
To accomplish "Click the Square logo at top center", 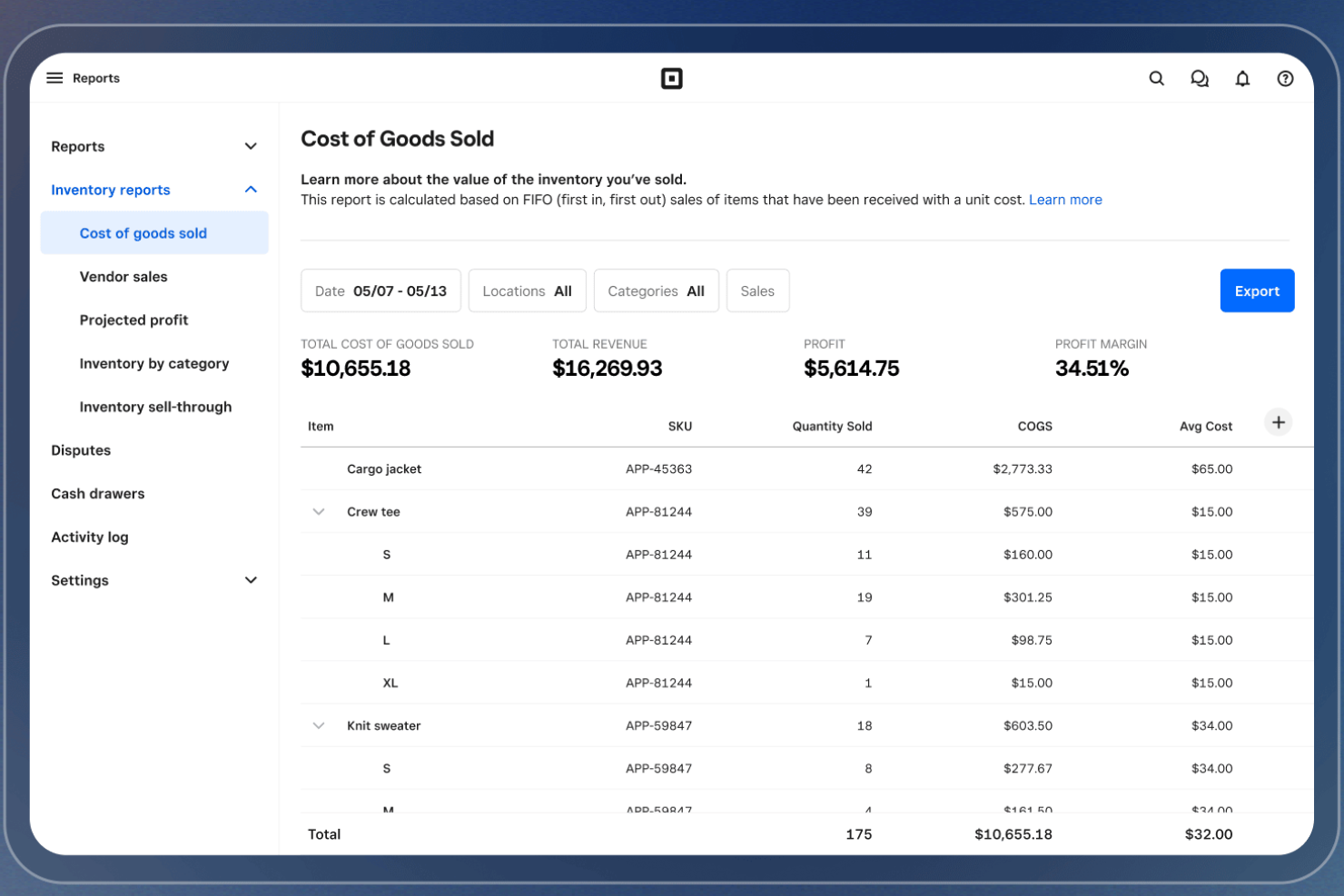I will click(672, 78).
